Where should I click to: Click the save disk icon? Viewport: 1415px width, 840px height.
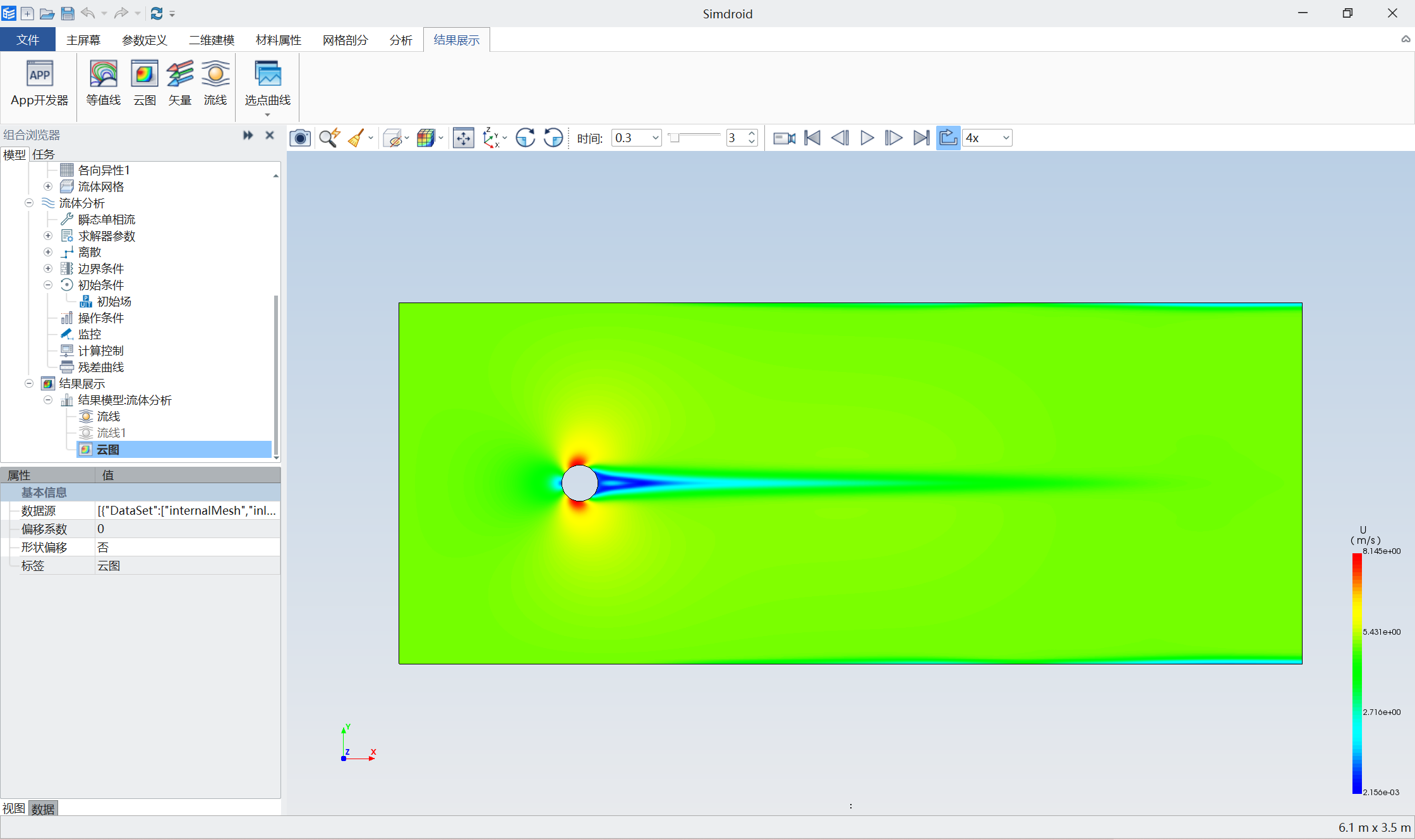68,13
